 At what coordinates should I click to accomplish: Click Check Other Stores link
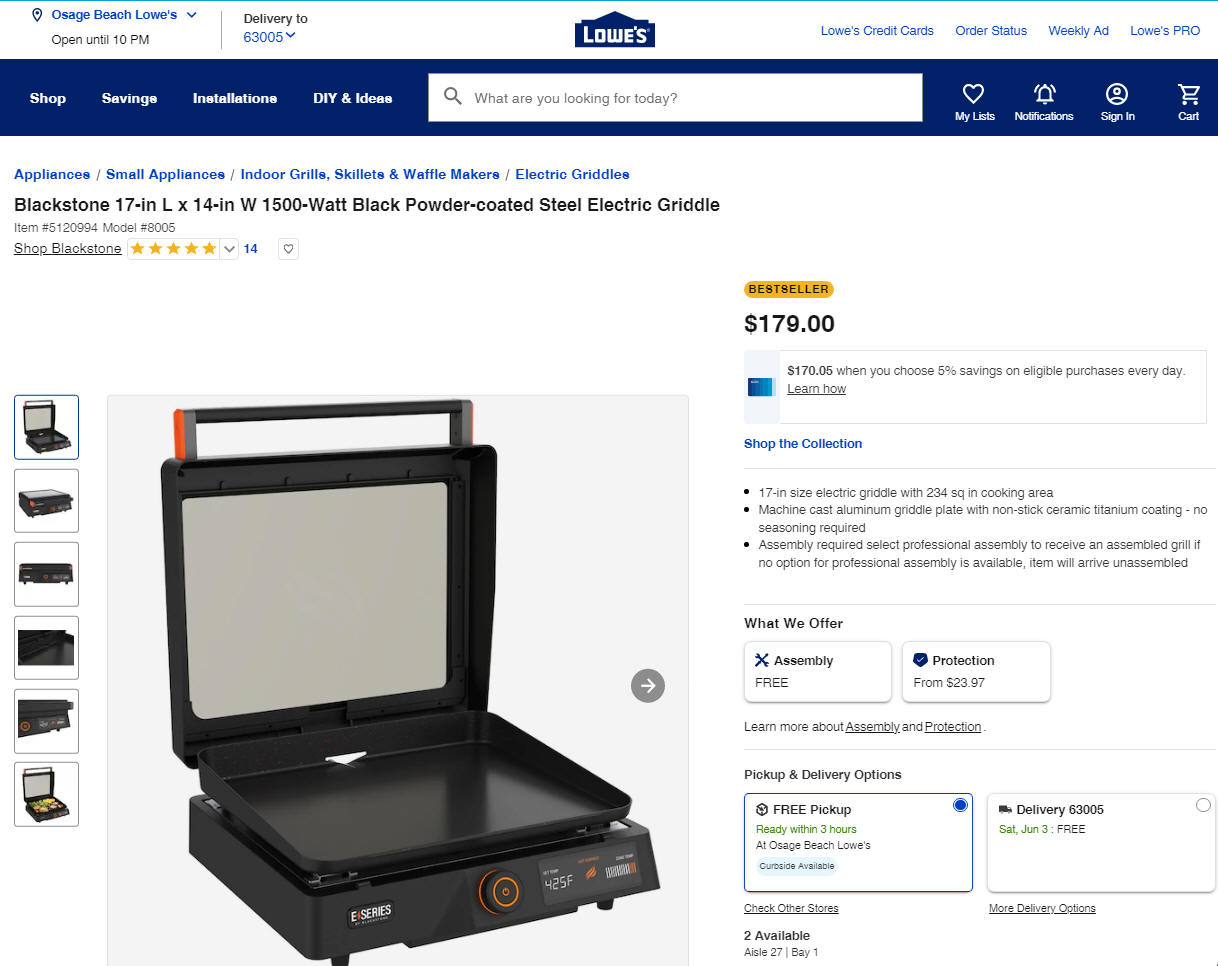[791, 908]
